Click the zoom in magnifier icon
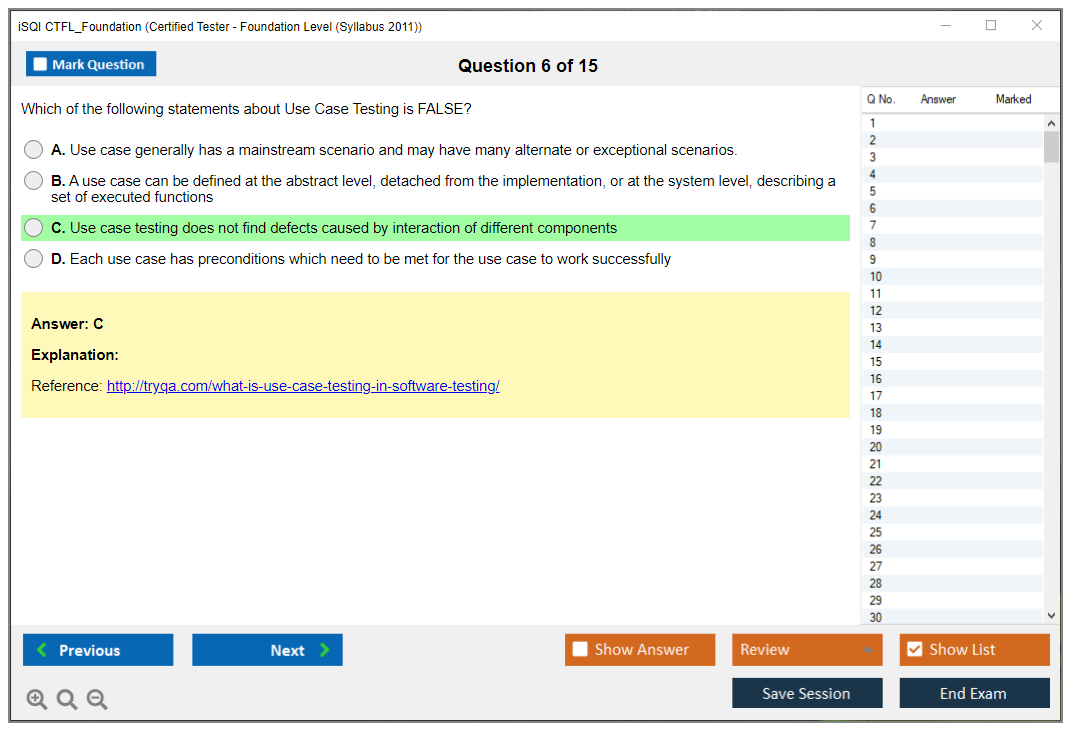 (37, 700)
